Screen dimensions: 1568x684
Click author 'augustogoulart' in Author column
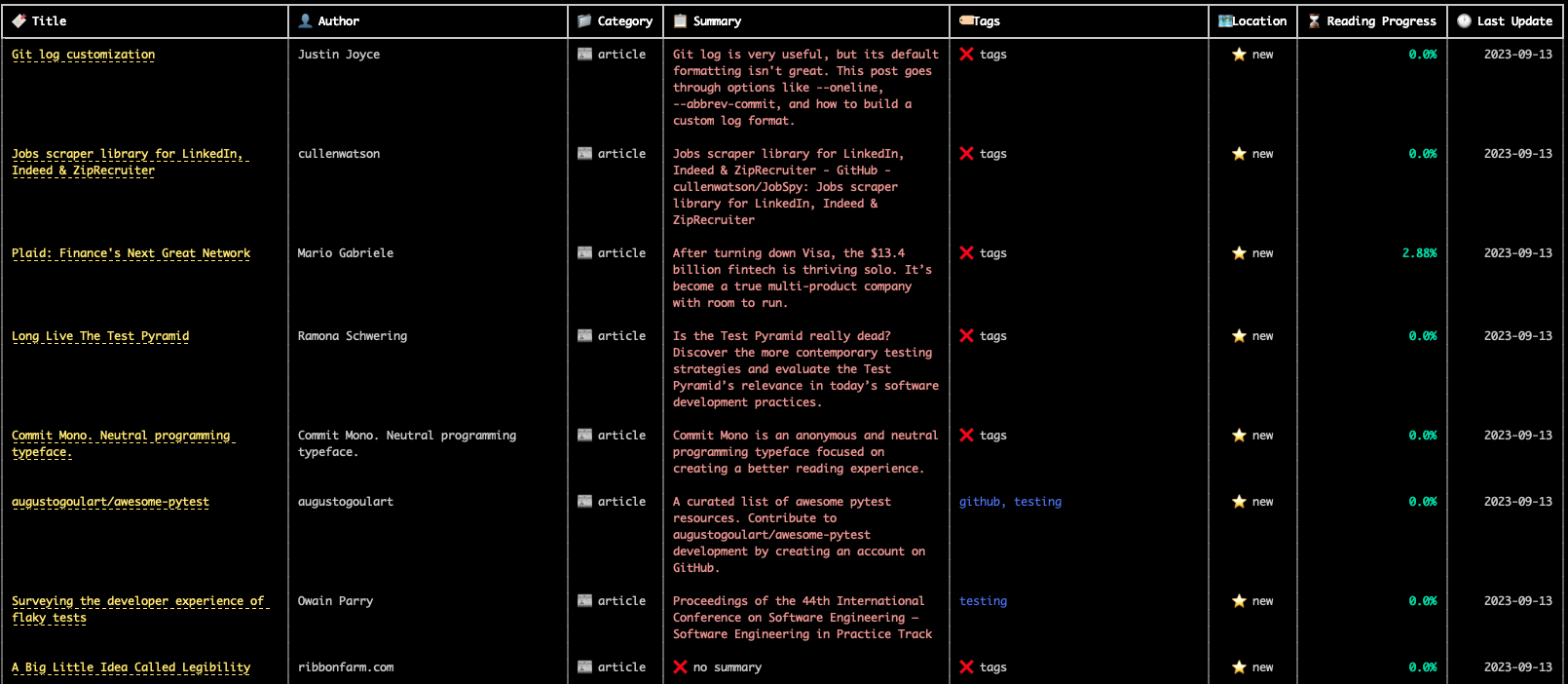point(346,502)
